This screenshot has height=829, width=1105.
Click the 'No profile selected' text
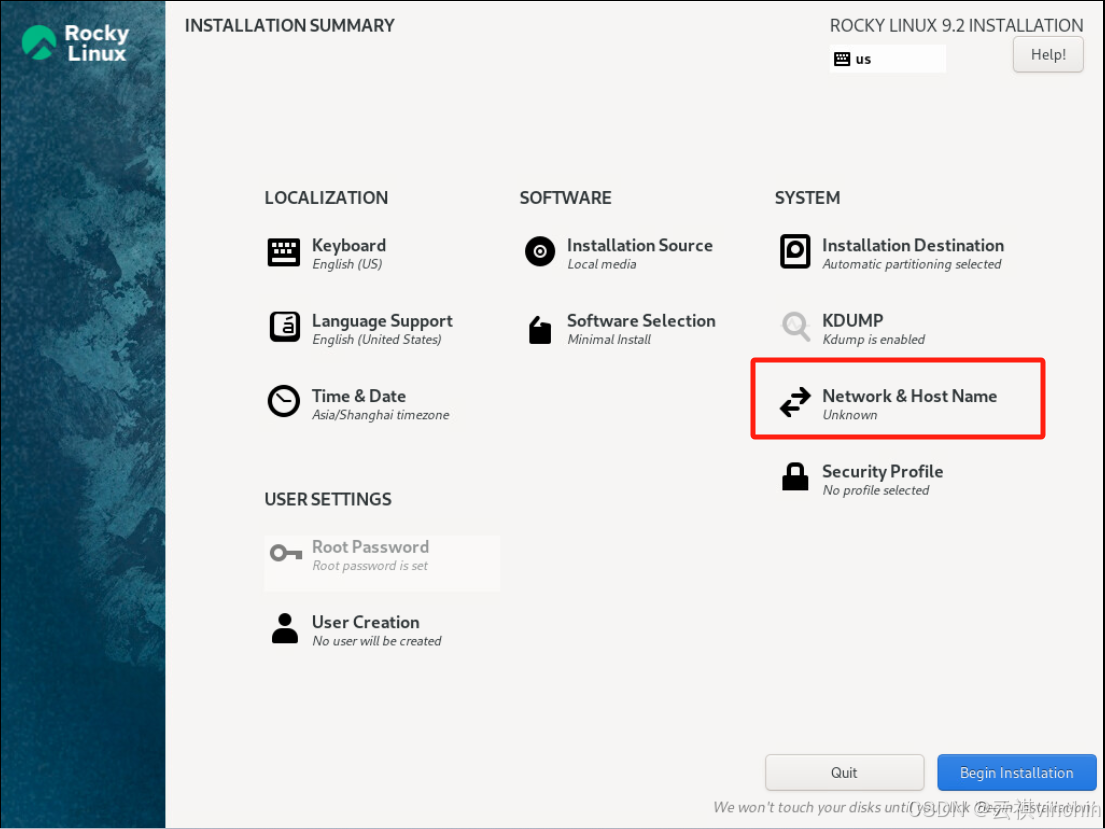(876, 491)
